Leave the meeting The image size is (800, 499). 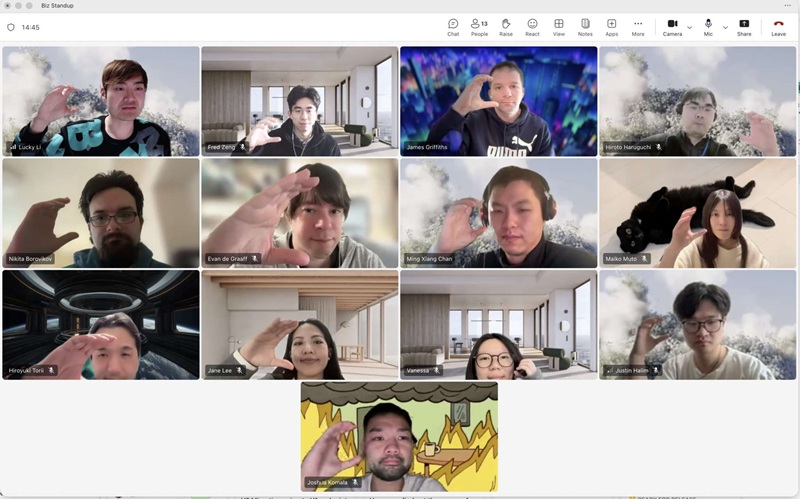tap(778, 26)
